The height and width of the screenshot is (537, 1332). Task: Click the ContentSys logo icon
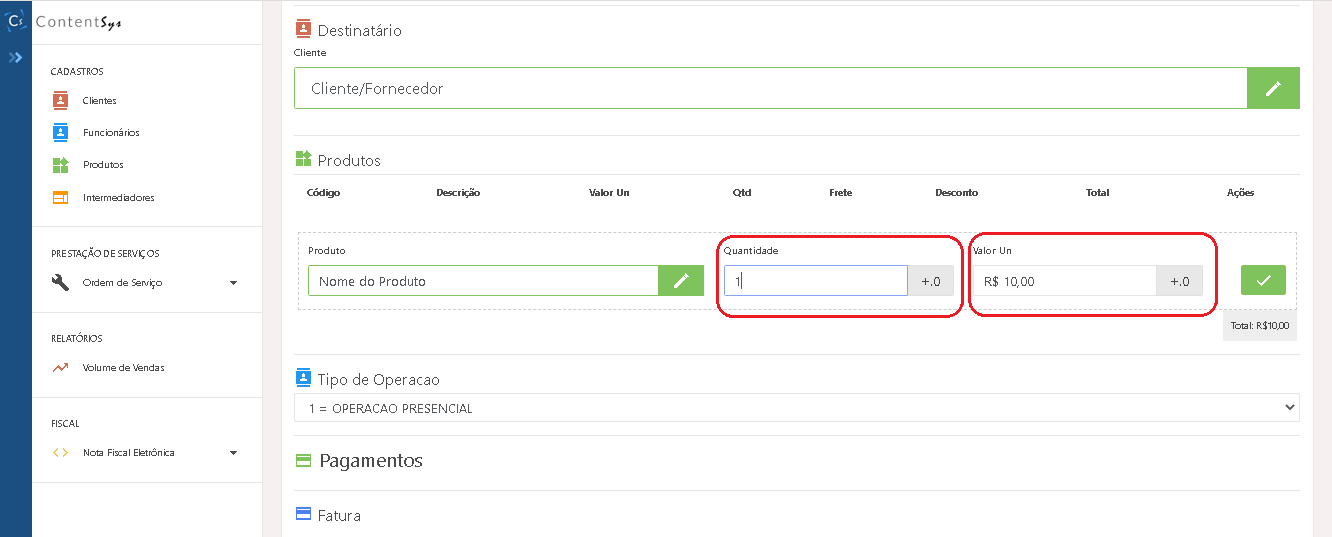(15, 20)
